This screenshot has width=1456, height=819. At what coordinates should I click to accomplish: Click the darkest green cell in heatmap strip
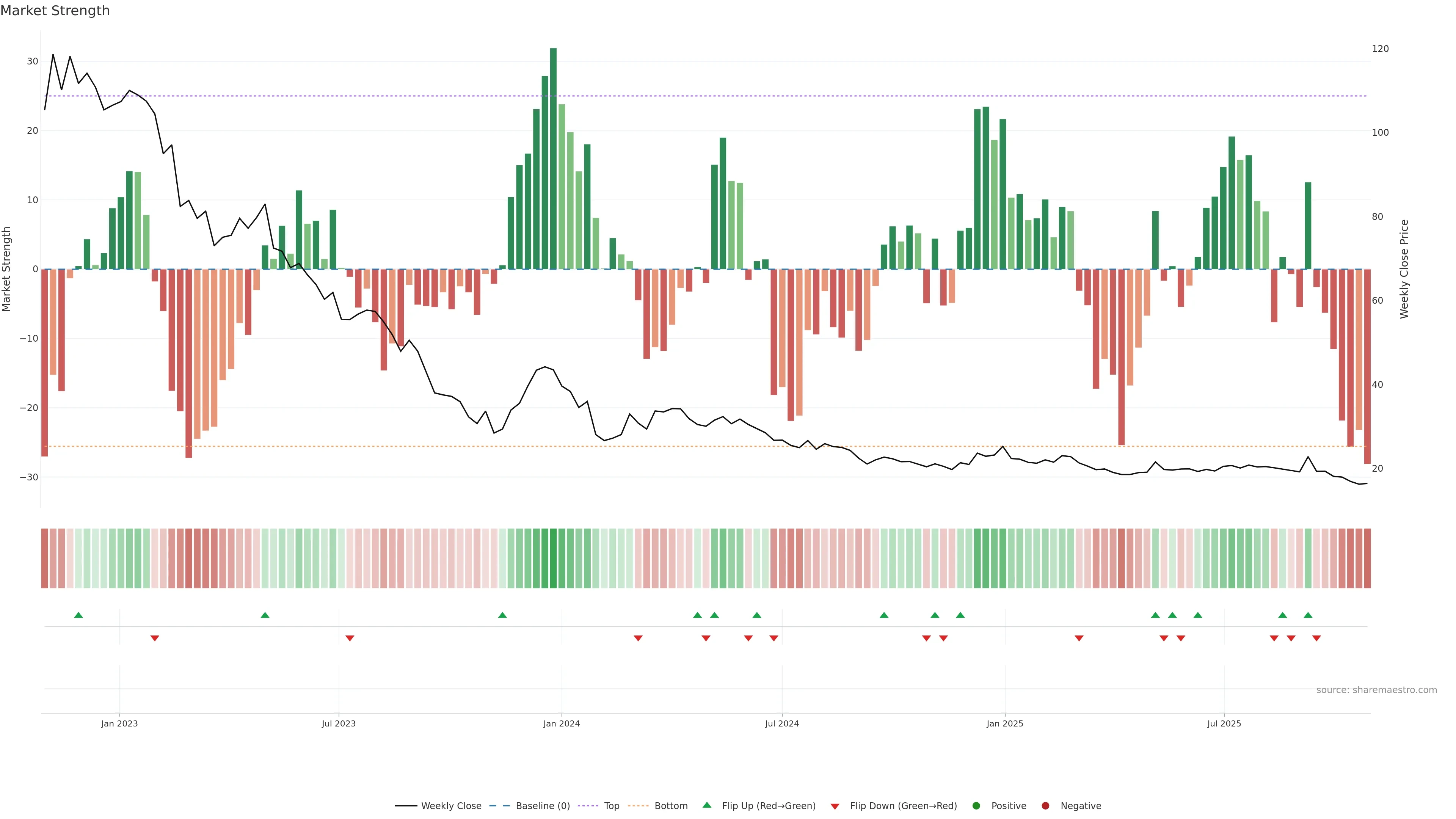(x=553, y=558)
